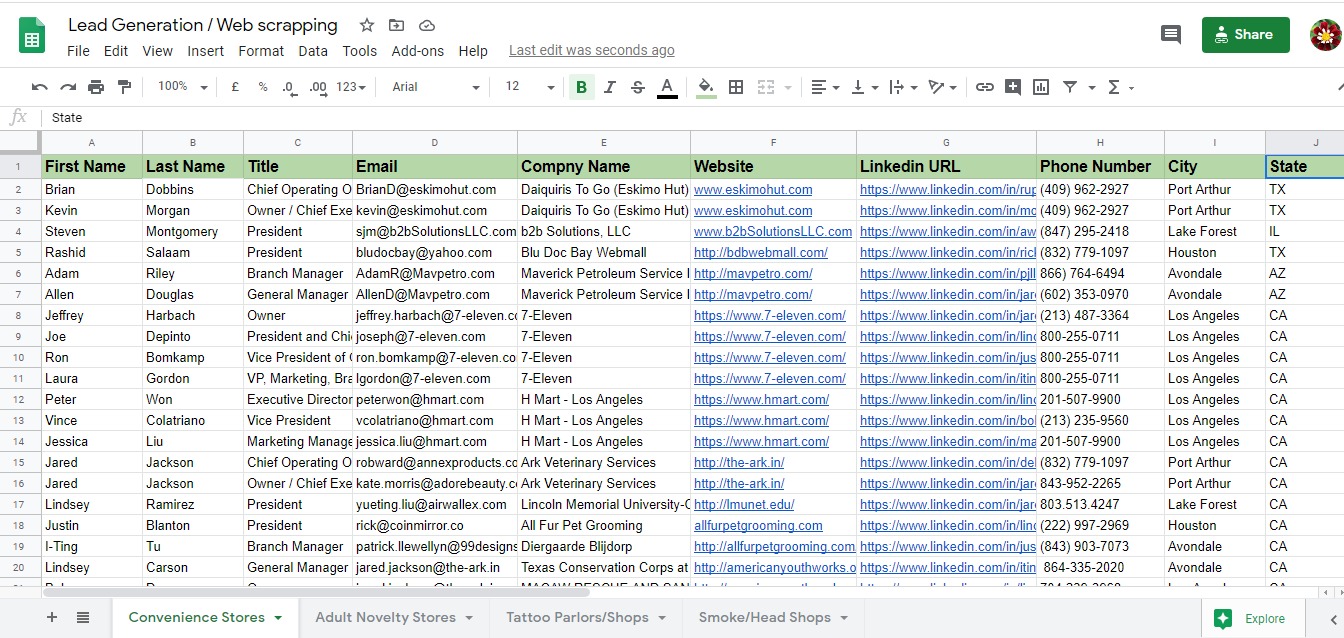The width and height of the screenshot is (1344, 638).
Task: Open the File menu
Action: click(78, 51)
